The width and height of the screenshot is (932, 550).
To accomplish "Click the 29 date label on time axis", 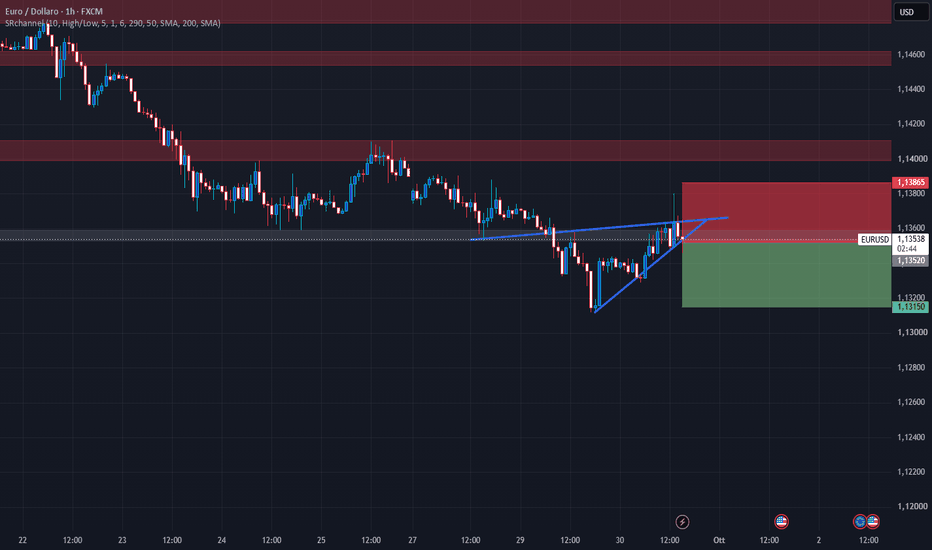I will [520, 540].
